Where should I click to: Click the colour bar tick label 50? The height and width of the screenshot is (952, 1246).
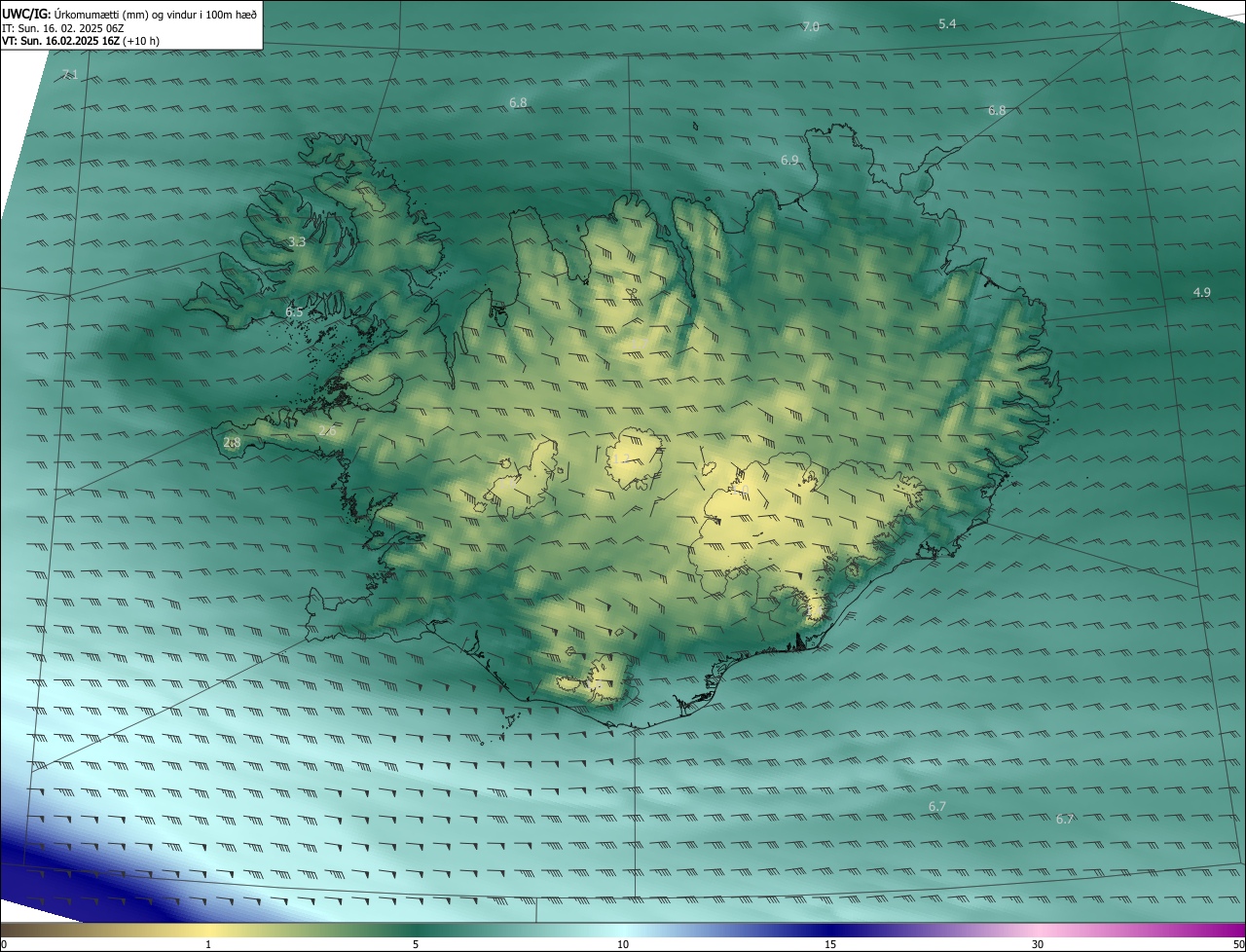[1238, 945]
